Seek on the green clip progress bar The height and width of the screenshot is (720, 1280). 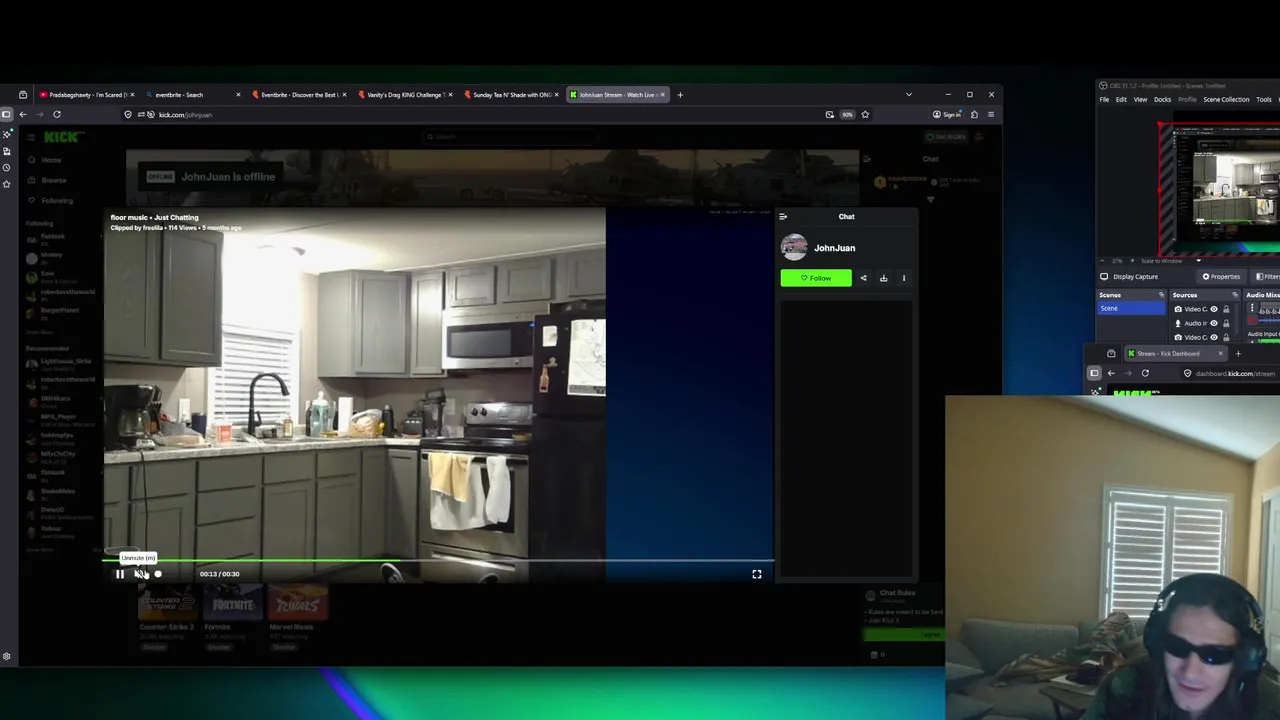point(438,561)
